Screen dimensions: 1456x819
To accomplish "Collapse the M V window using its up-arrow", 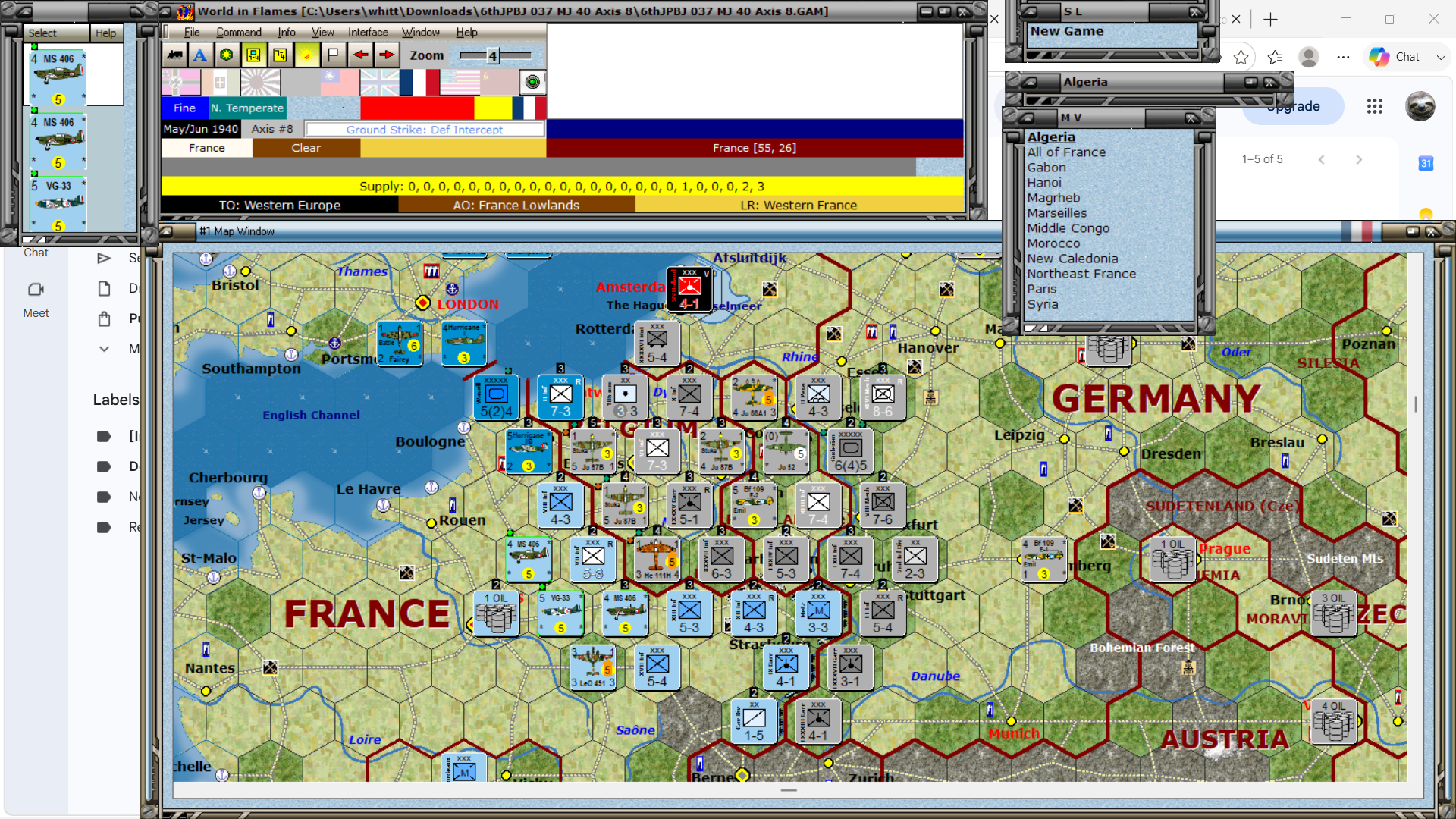I will point(1026,118).
